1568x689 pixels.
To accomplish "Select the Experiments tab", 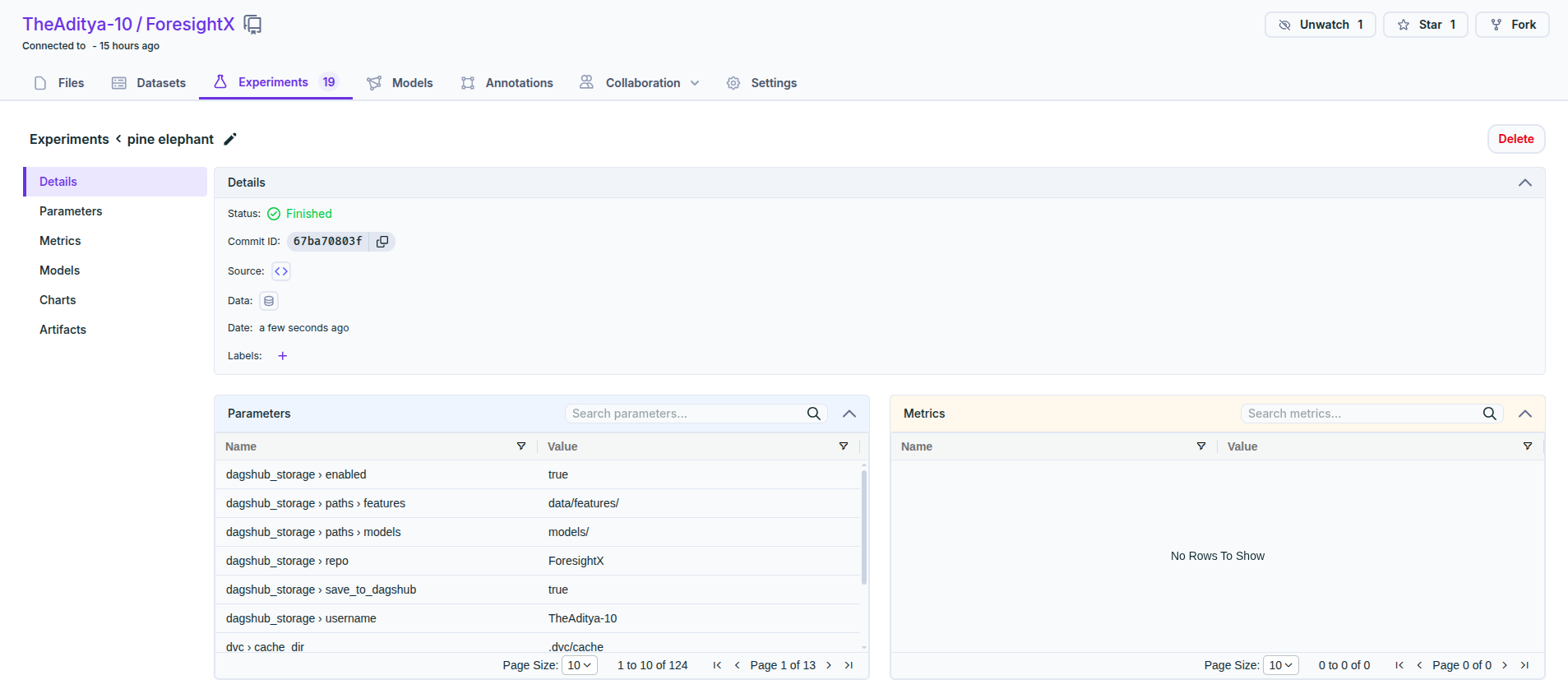I will click(275, 82).
